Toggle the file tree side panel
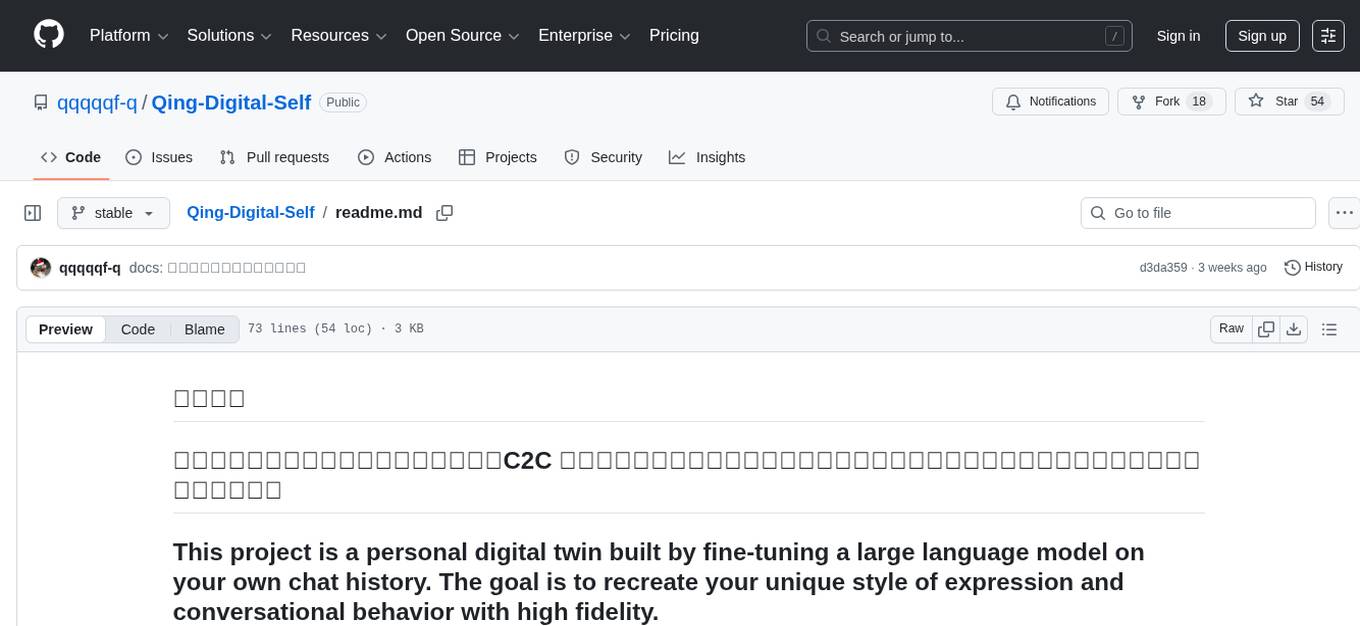This screenshot has width=1360, height=626. coord(33,213)
